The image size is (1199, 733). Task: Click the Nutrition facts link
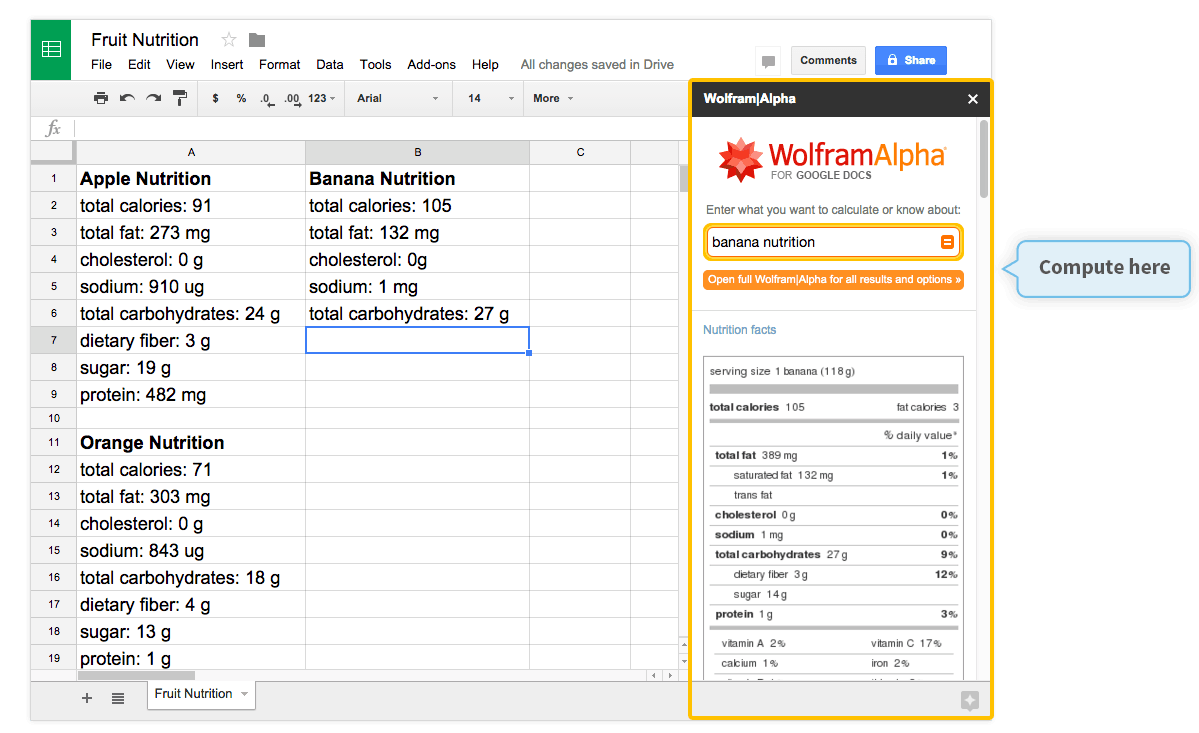tap(739, 330)
